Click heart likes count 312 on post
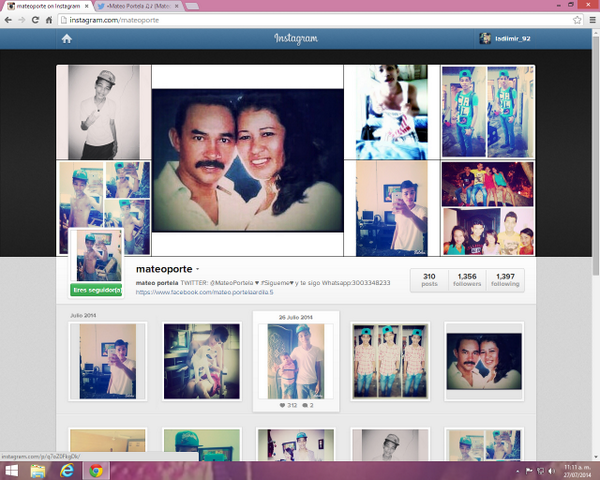This screenshot has width=600, height=480. [288, 405]
